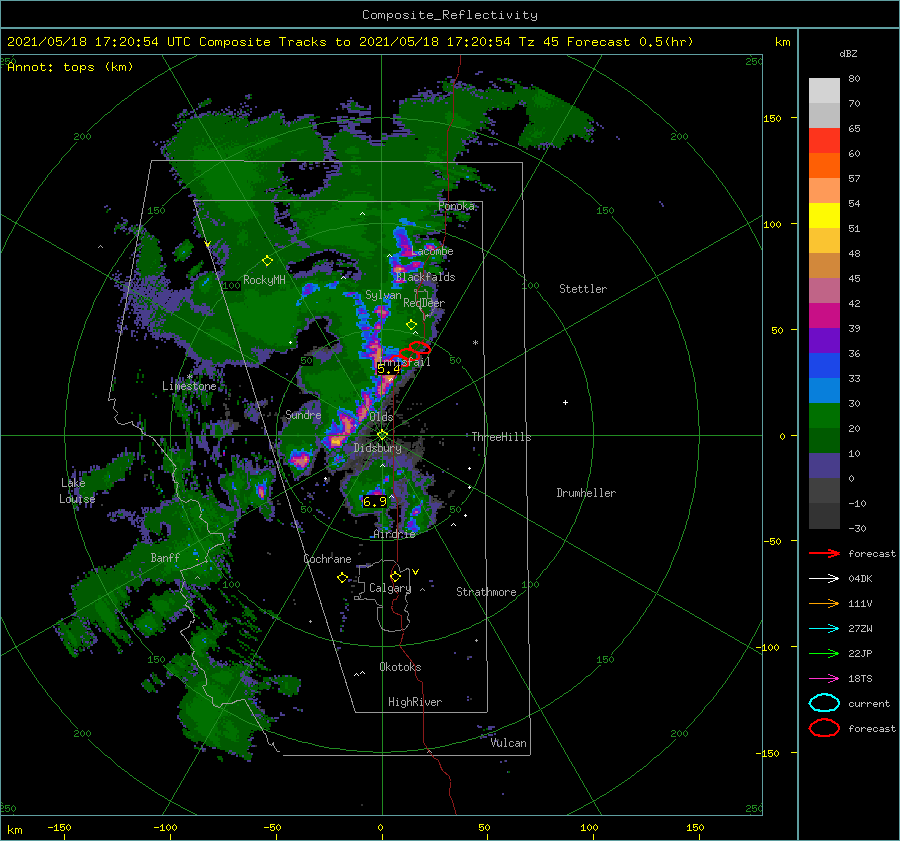
Task: Click the Composite_Reflectivity title
Action: click(450, 15)
